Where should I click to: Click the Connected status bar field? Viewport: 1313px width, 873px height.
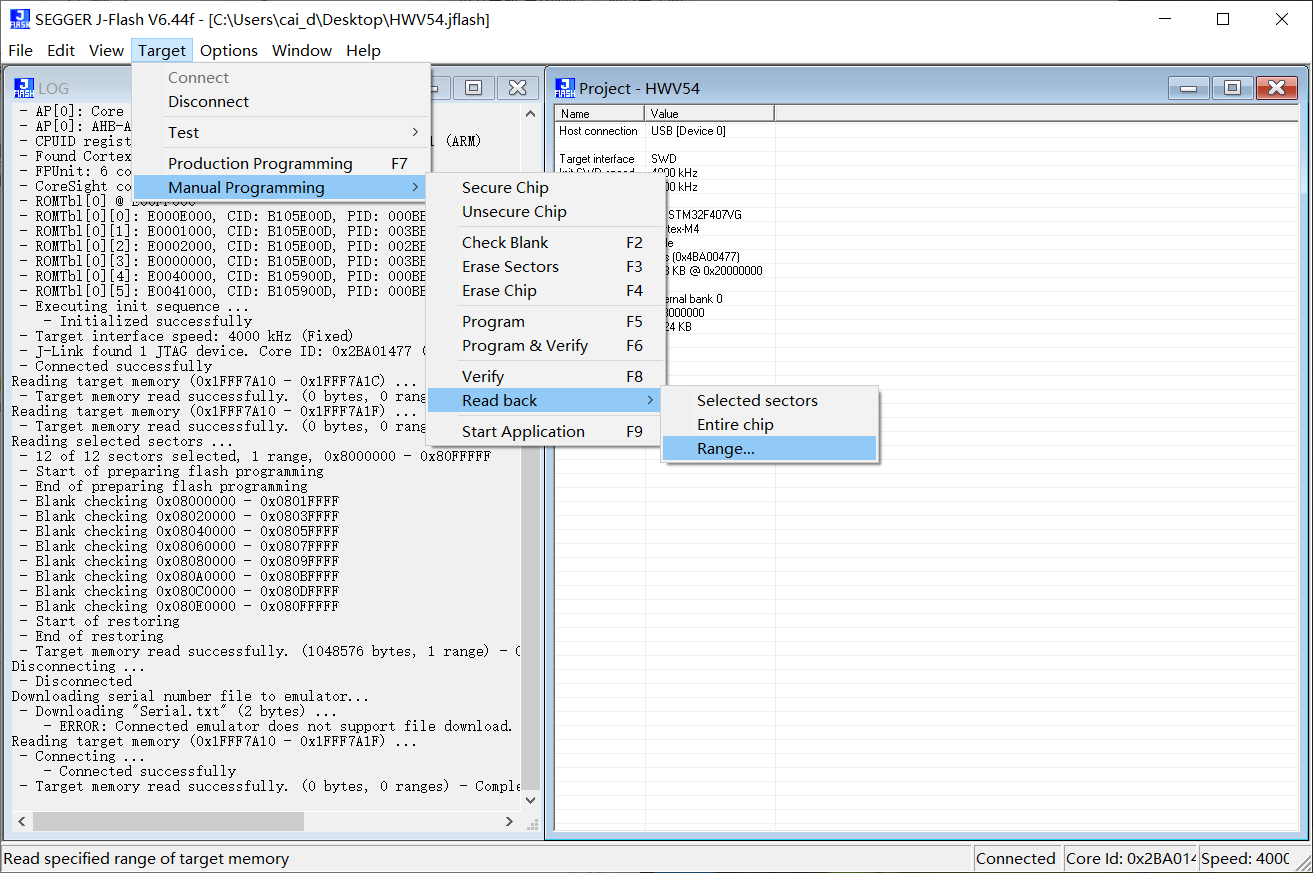pyautogui.click(x=1016, y=859)
